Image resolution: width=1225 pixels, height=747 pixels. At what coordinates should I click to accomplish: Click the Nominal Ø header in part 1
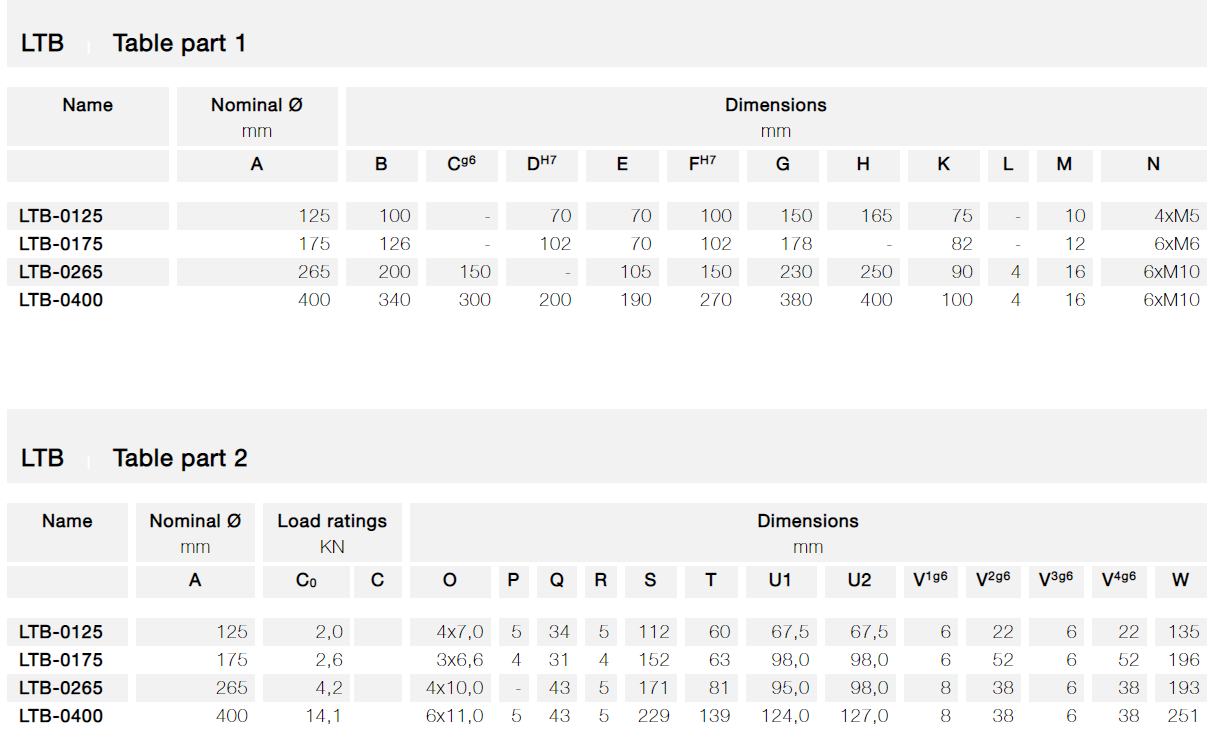257,117
